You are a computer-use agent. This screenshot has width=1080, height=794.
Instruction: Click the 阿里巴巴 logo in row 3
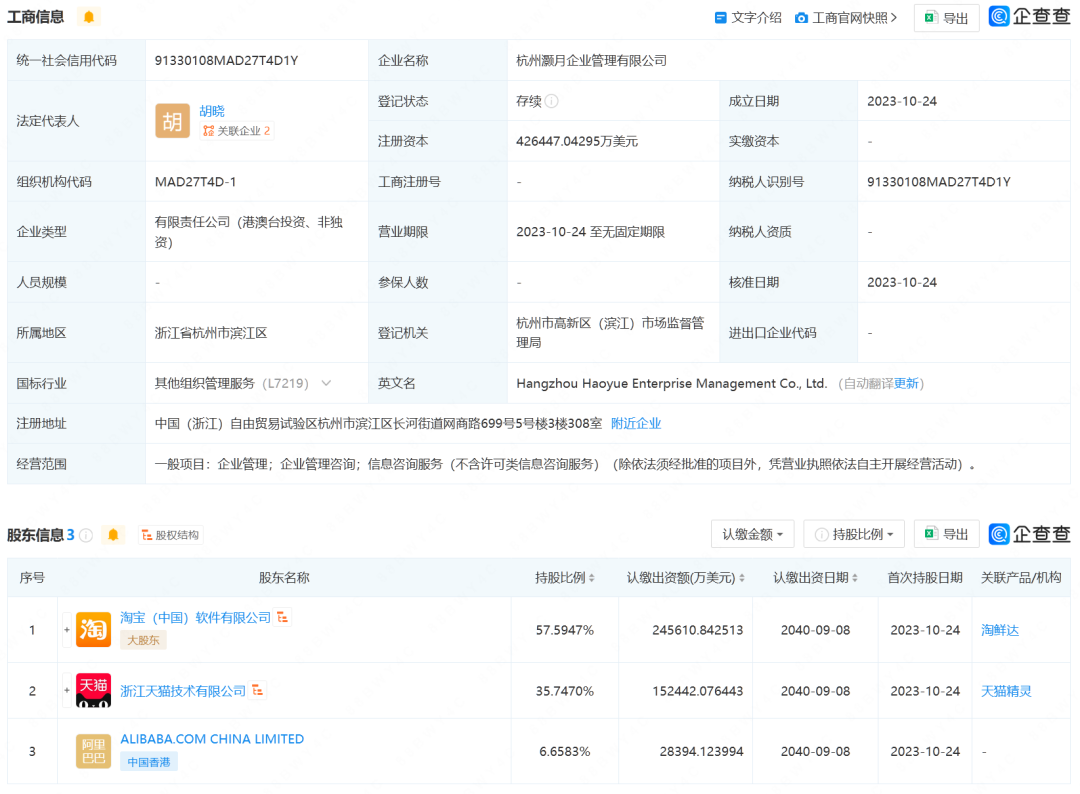point(93,751)
